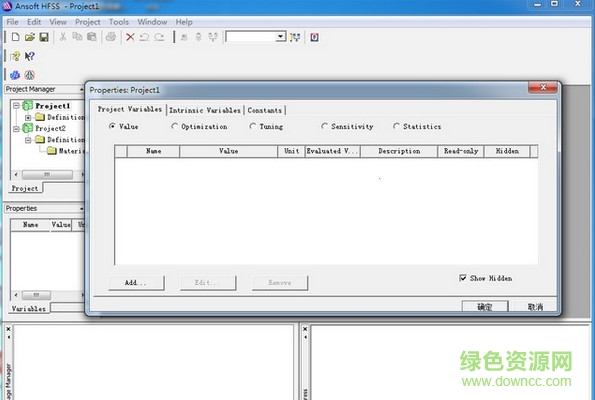595x400 pixels.
Task: Select the Tuning radio button
Action: [x=253, y=126]
